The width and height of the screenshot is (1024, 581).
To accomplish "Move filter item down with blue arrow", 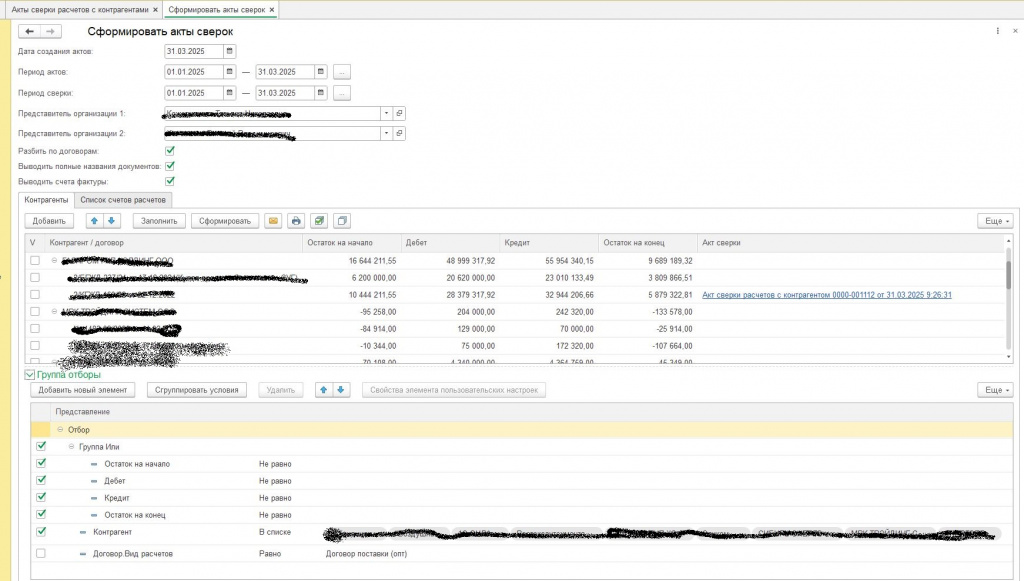I will 340,390.
